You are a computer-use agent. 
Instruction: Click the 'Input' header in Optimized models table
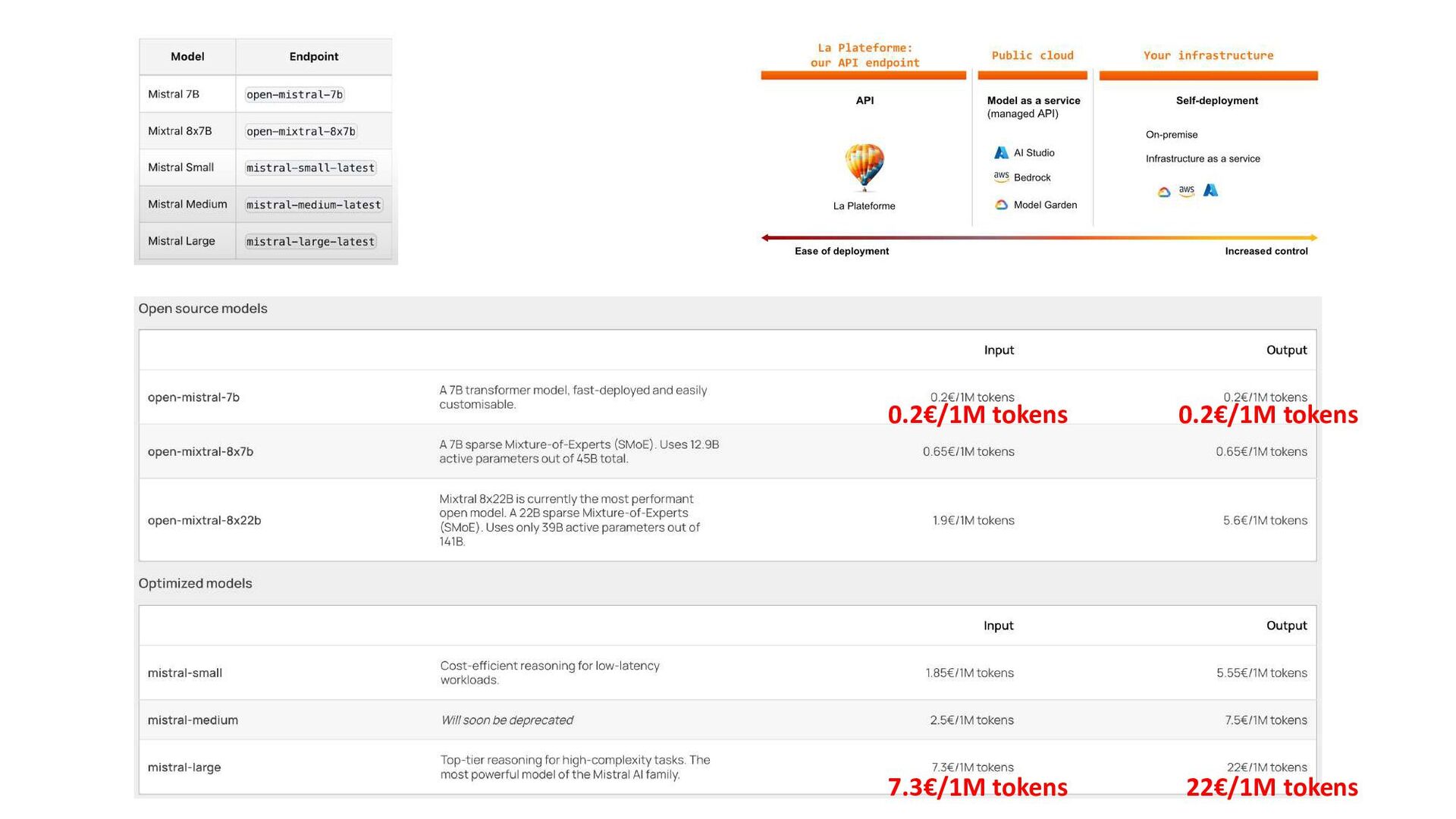click(x=999, y=626)
